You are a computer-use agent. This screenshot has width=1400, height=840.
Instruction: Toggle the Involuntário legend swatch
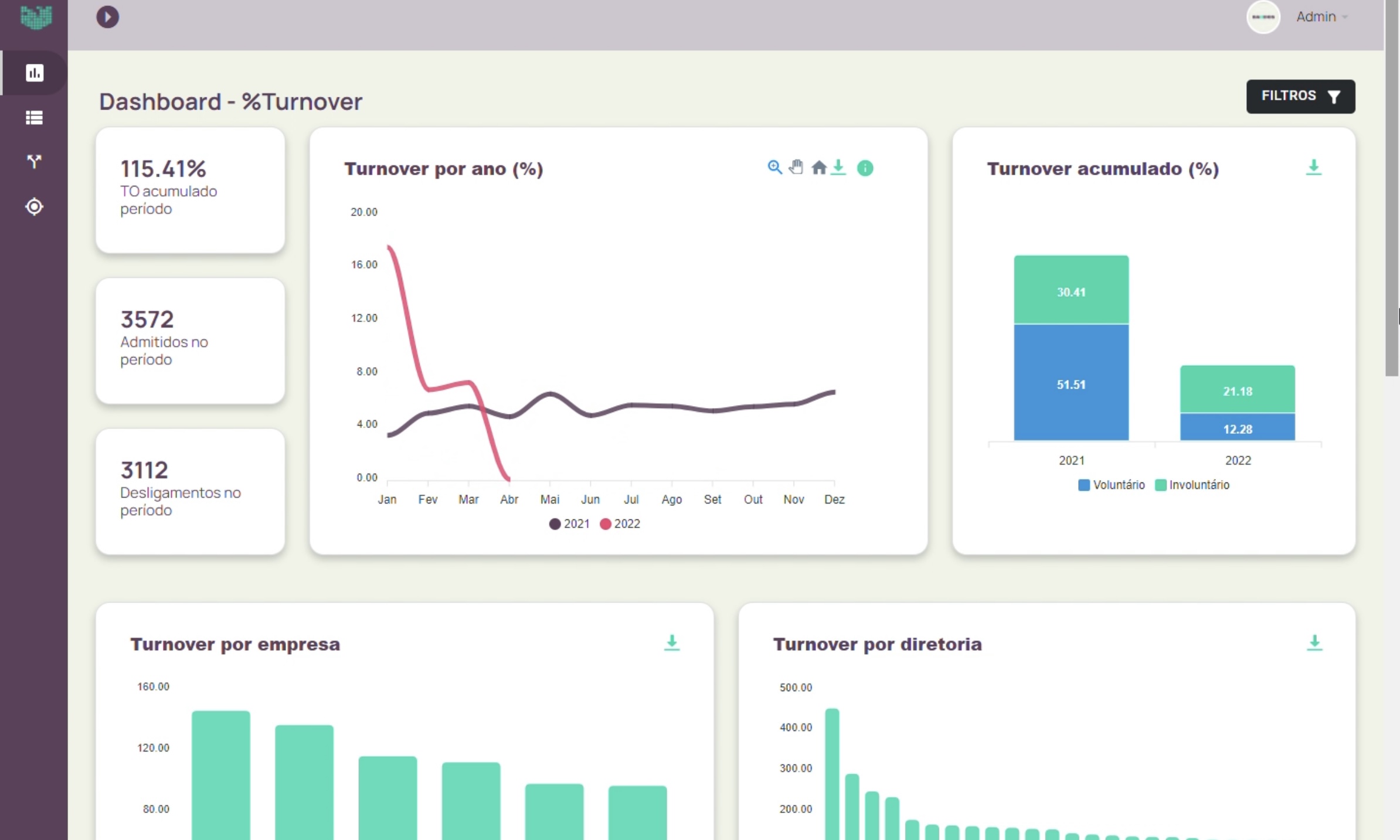1160,485
